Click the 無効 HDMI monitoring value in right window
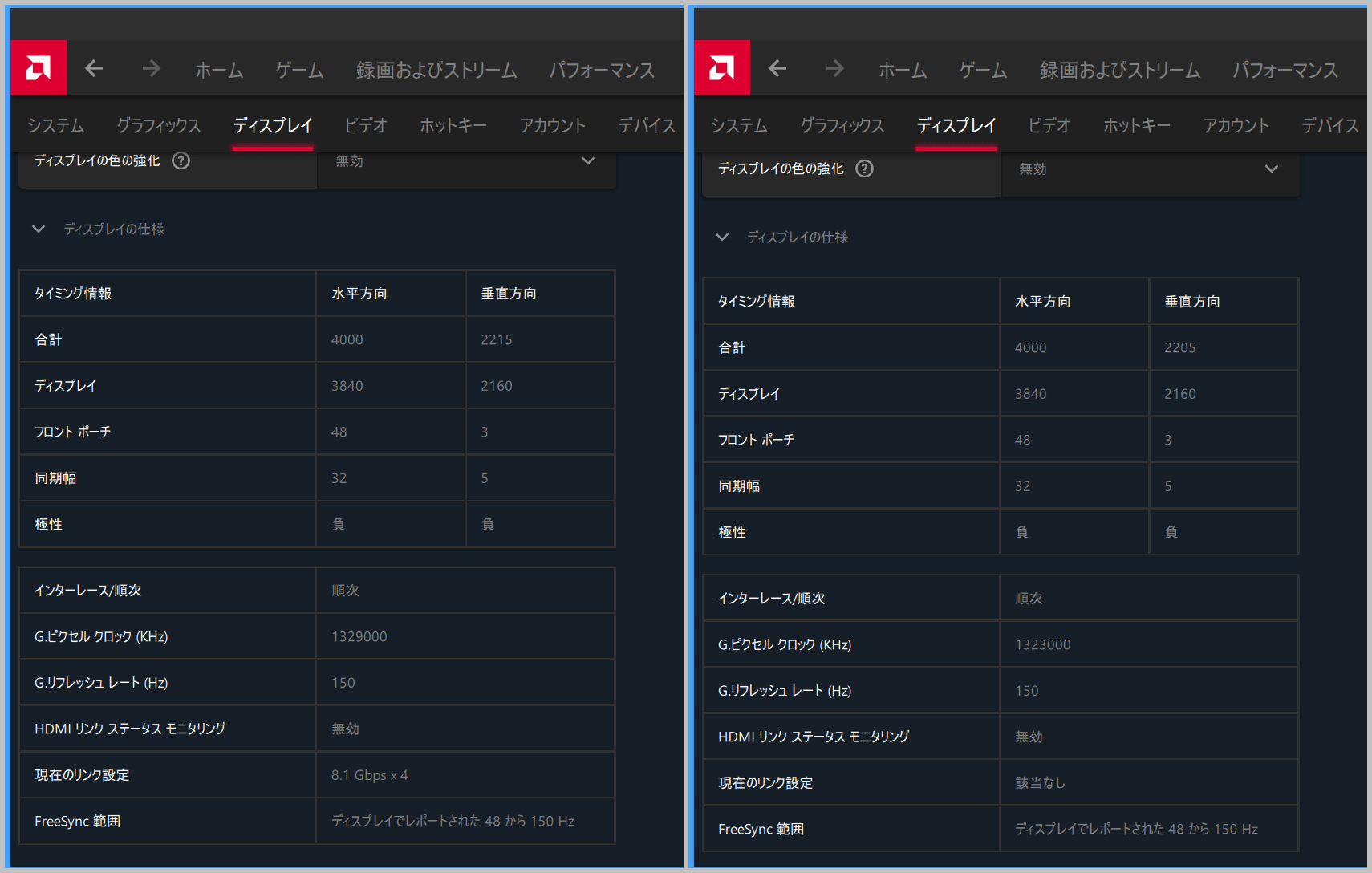Image resolution: width=1372 pixels, height=873 pixels. pos(1029,737)
